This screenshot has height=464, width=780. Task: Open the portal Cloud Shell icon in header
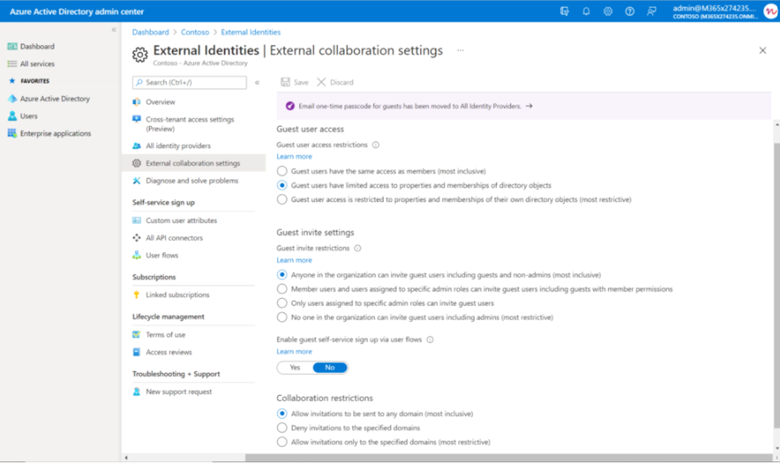coord(564,11)
